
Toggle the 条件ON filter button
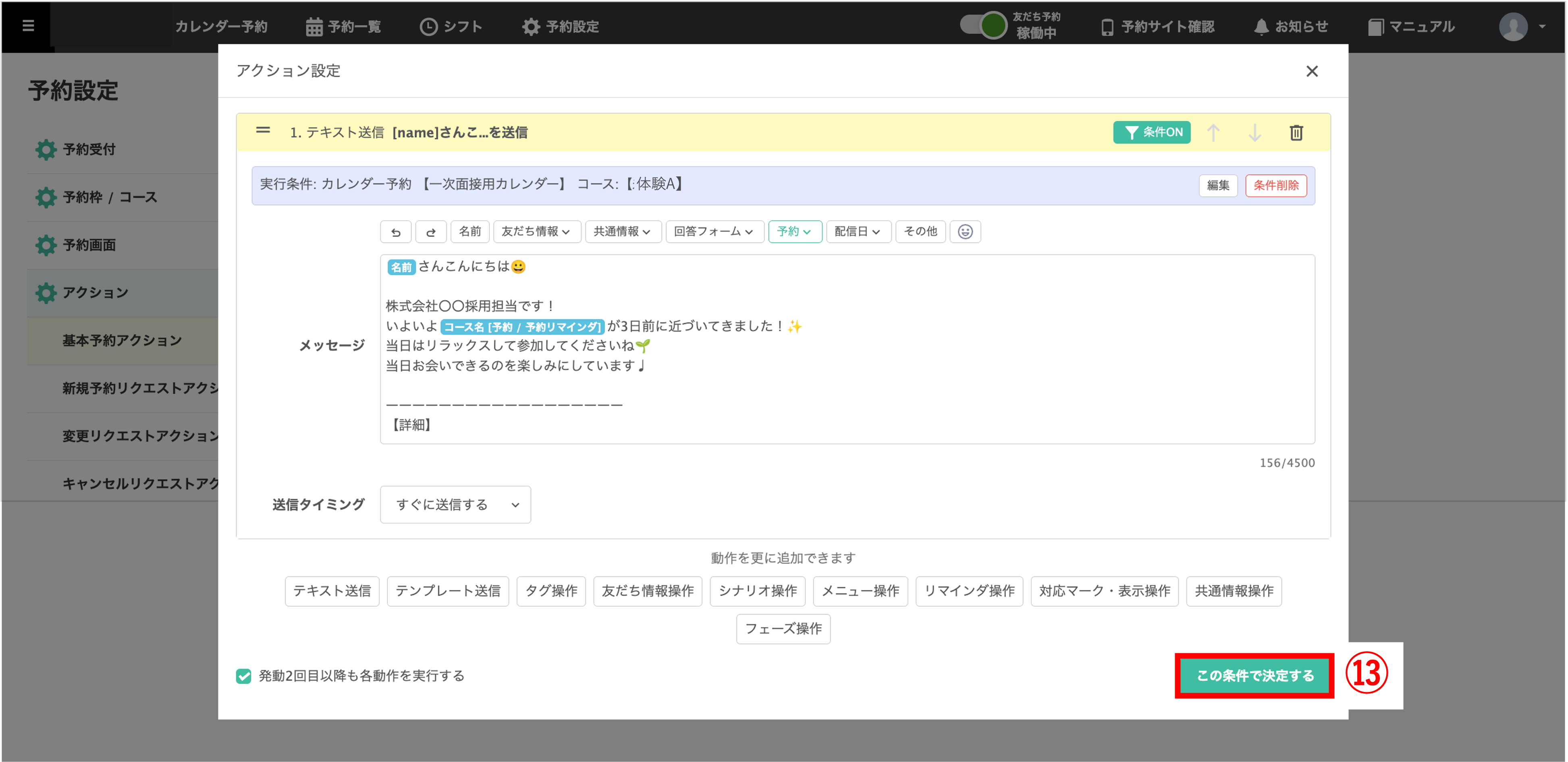[1151, 132]
